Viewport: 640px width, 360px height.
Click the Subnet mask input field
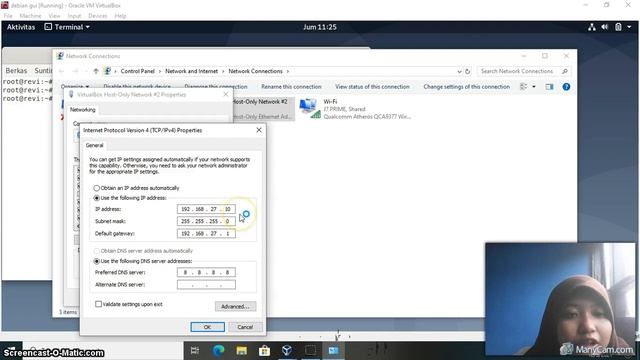206,221
